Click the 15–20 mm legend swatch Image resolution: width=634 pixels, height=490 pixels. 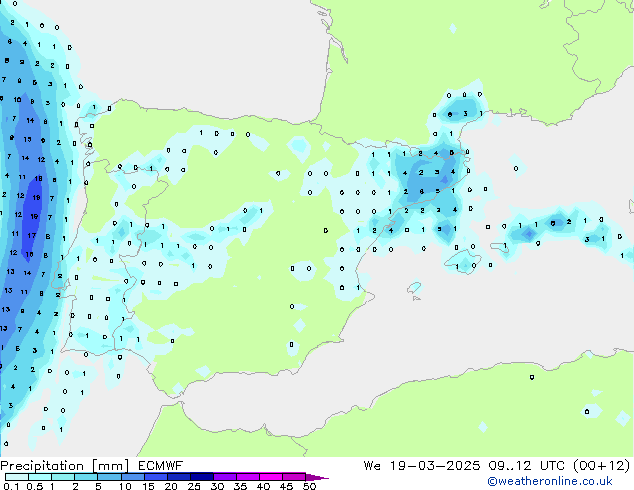[155, 477]
